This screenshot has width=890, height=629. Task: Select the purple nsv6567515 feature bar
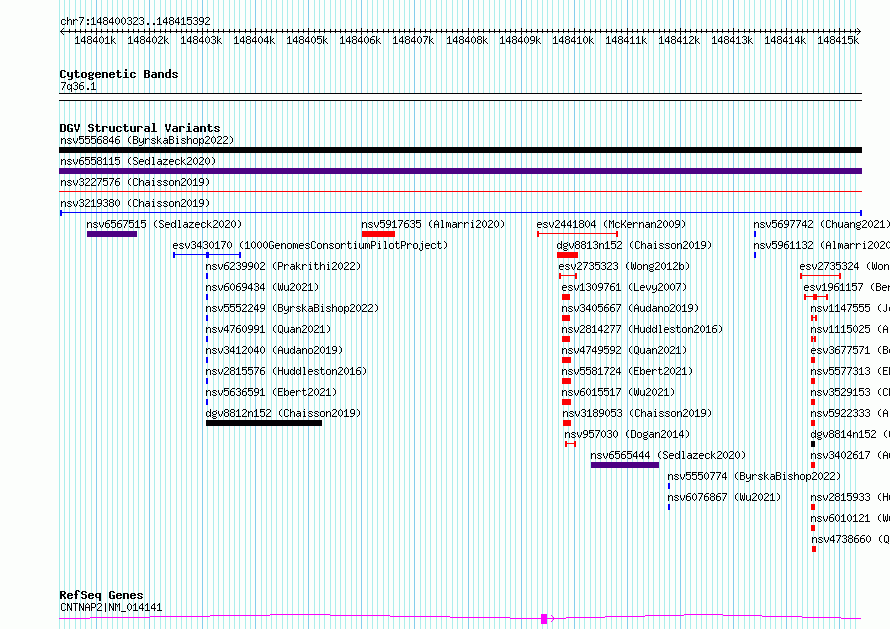[112, 234]
